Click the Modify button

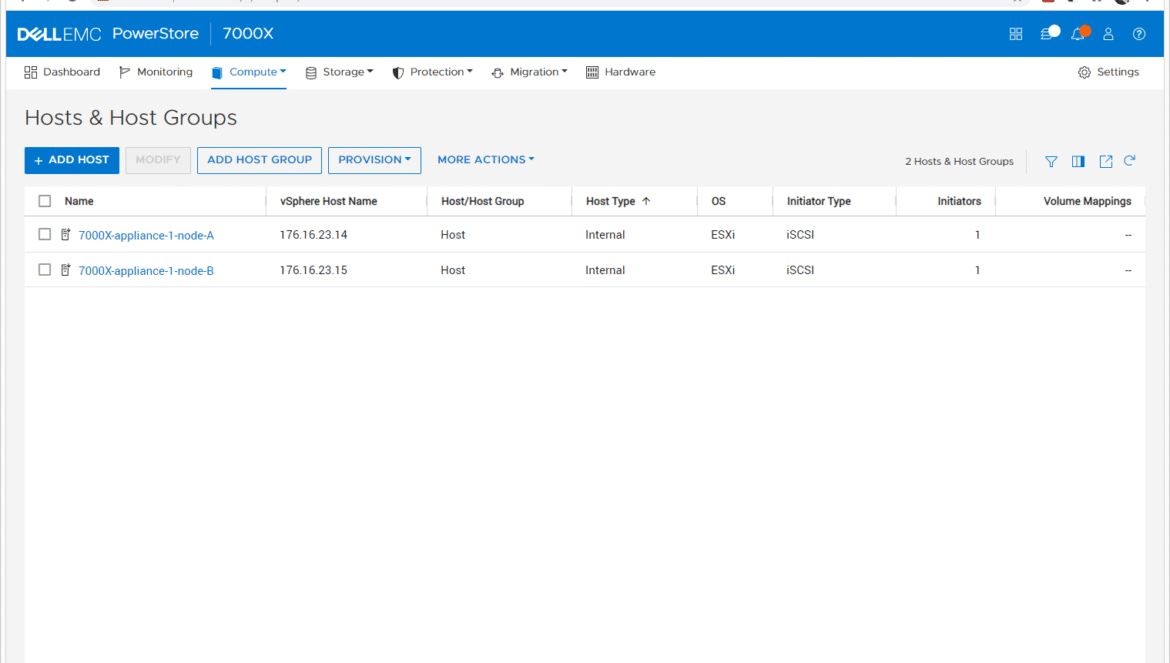click(x=158, y=160)
